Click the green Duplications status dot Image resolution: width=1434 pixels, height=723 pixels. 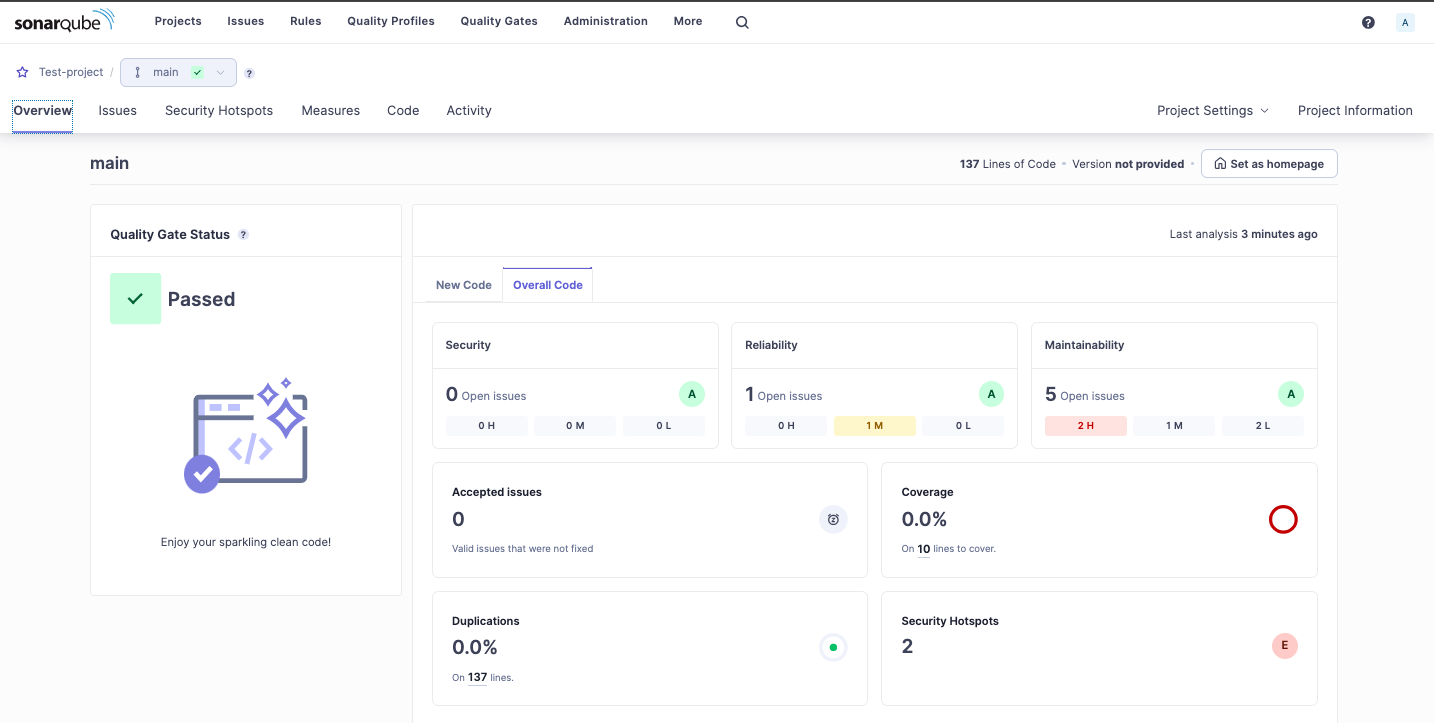[833, 647]
